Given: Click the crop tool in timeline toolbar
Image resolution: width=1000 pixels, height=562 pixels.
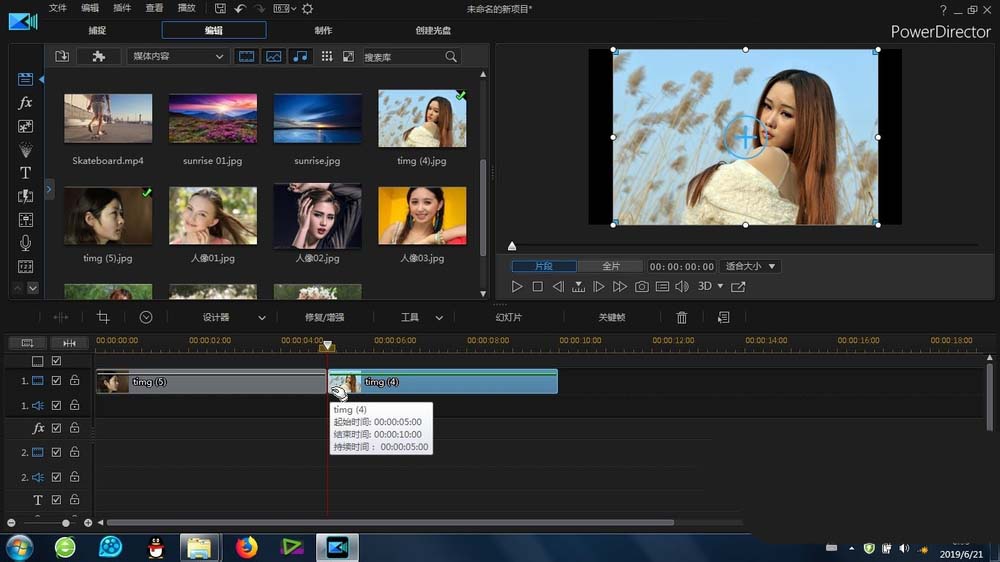Looking at the screenshot, I should pyautogui.click(x=103, y=317).
